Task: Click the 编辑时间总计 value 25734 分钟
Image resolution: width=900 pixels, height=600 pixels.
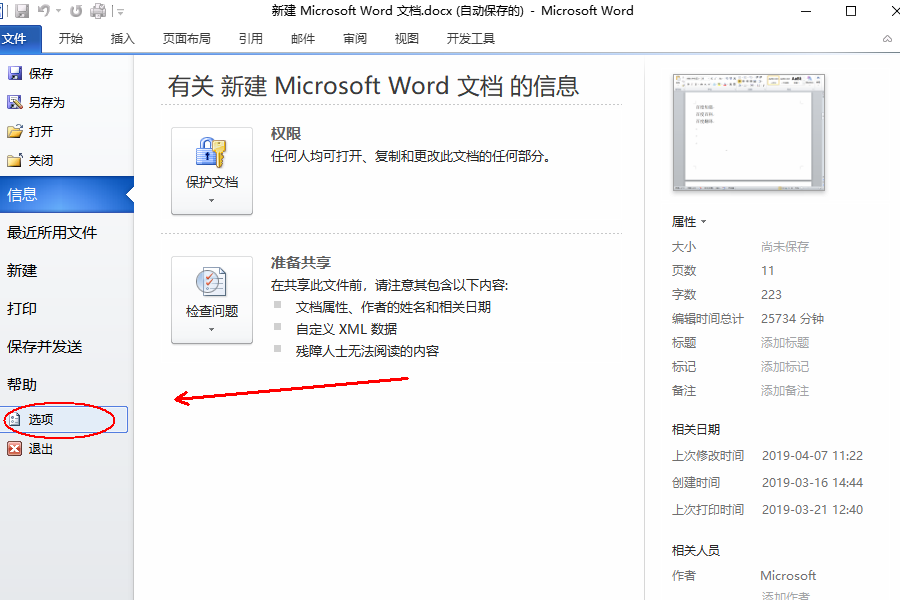Action: (x=792, y=319)
